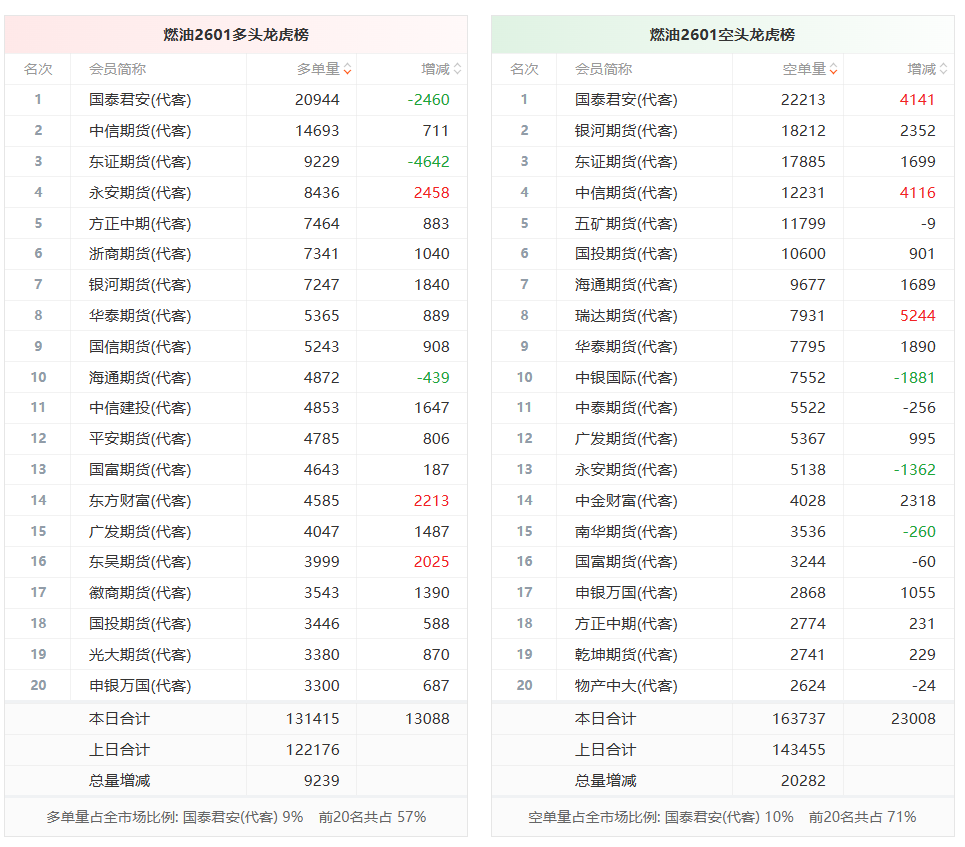Select the 空头 total change 20282
Viewport: 965px width, 847px height.
tap(803, 781)
